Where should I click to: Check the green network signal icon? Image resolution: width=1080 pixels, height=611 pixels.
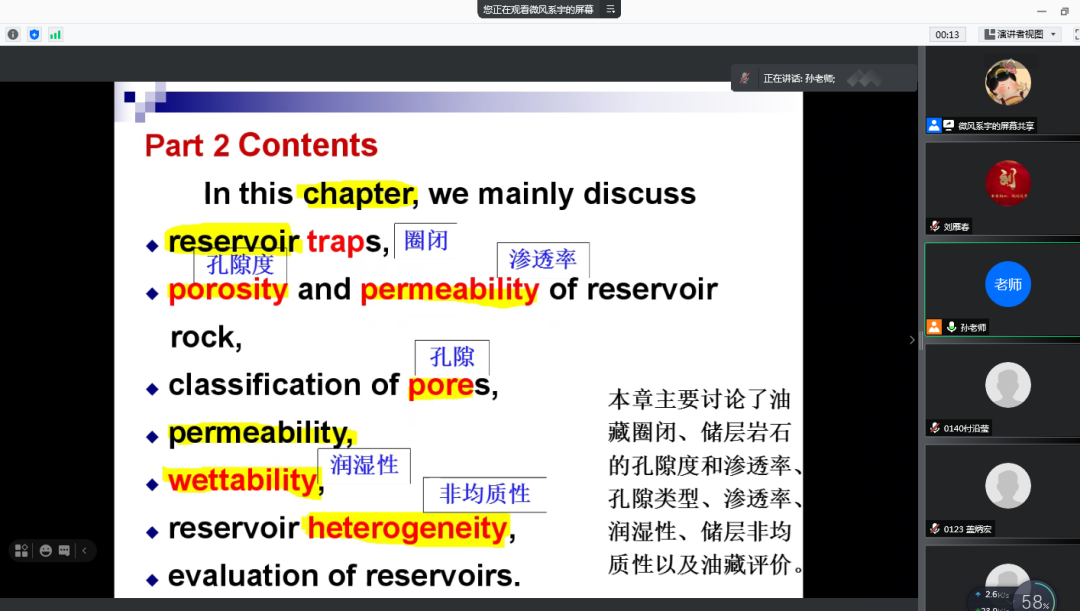[x=55, y=34]
